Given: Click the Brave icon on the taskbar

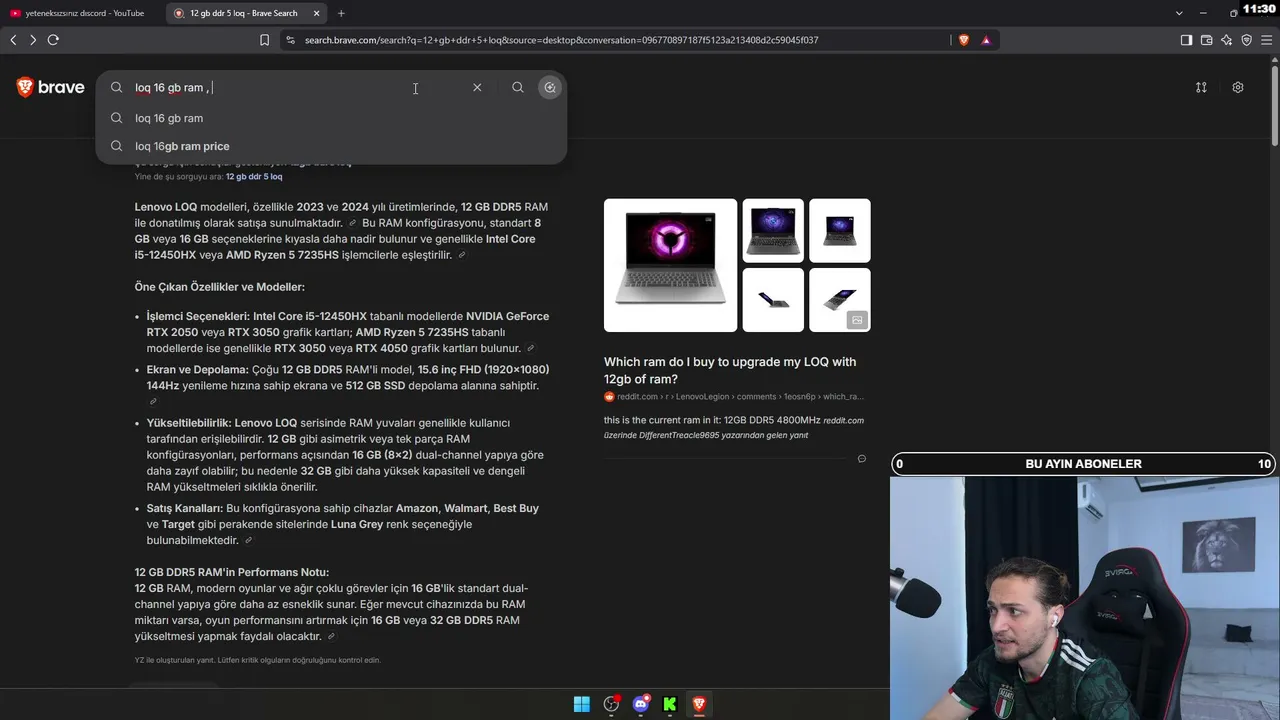Looking at the screenshot, I should pos(699,704).
